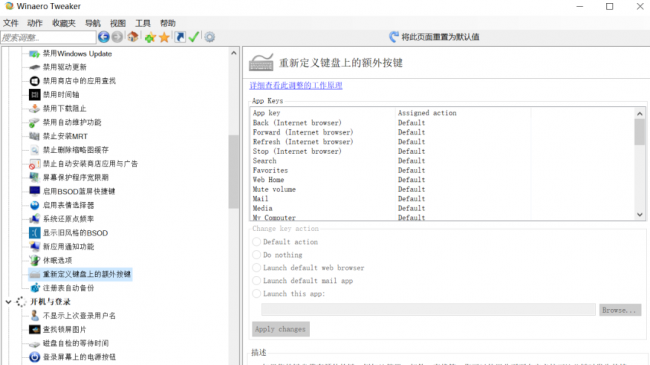Click the Browse... button
Viewport: 650px width, 365px height.
pos(620,310)
